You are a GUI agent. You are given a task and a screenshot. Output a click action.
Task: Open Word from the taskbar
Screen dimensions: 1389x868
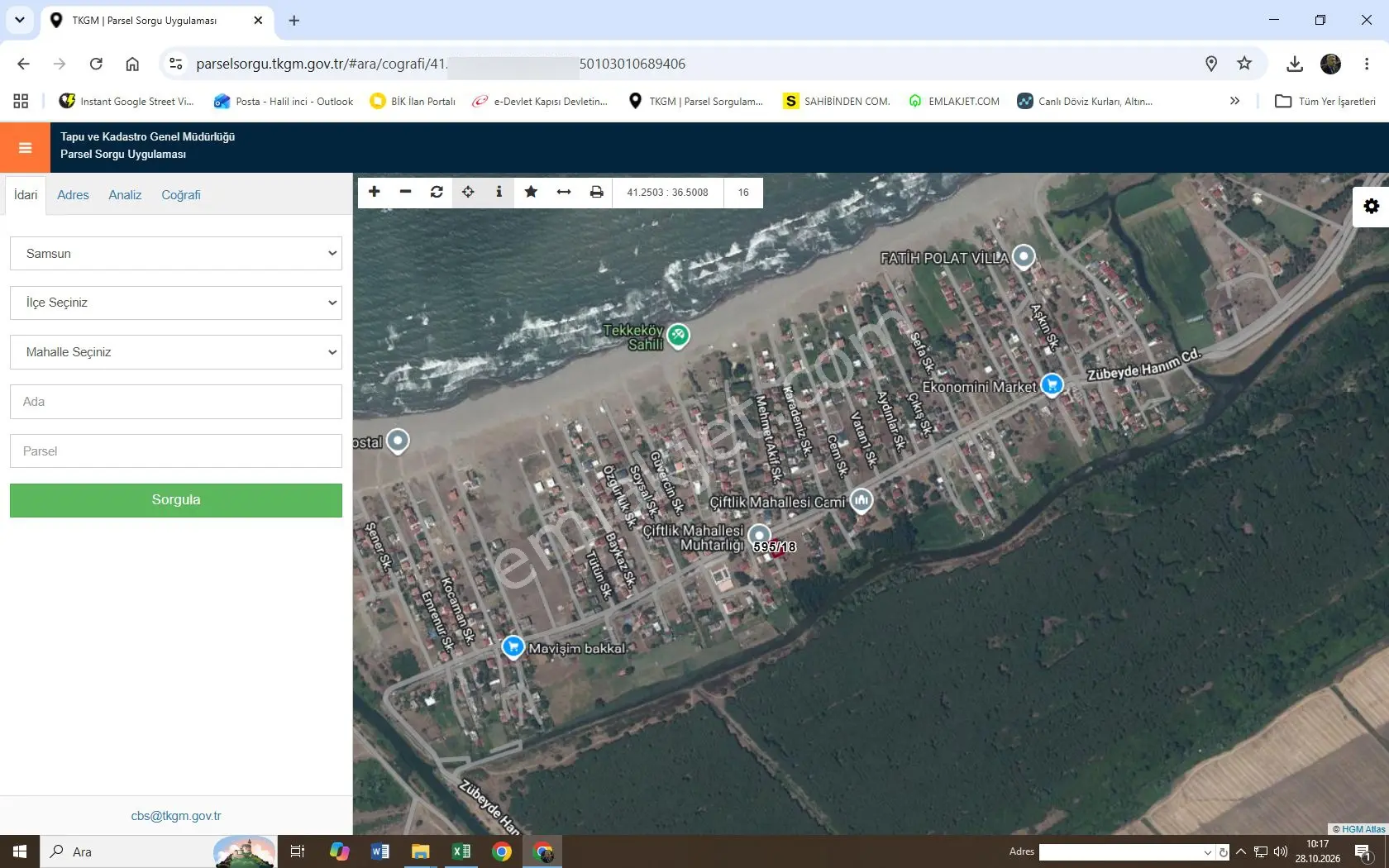tap(380, 851)
